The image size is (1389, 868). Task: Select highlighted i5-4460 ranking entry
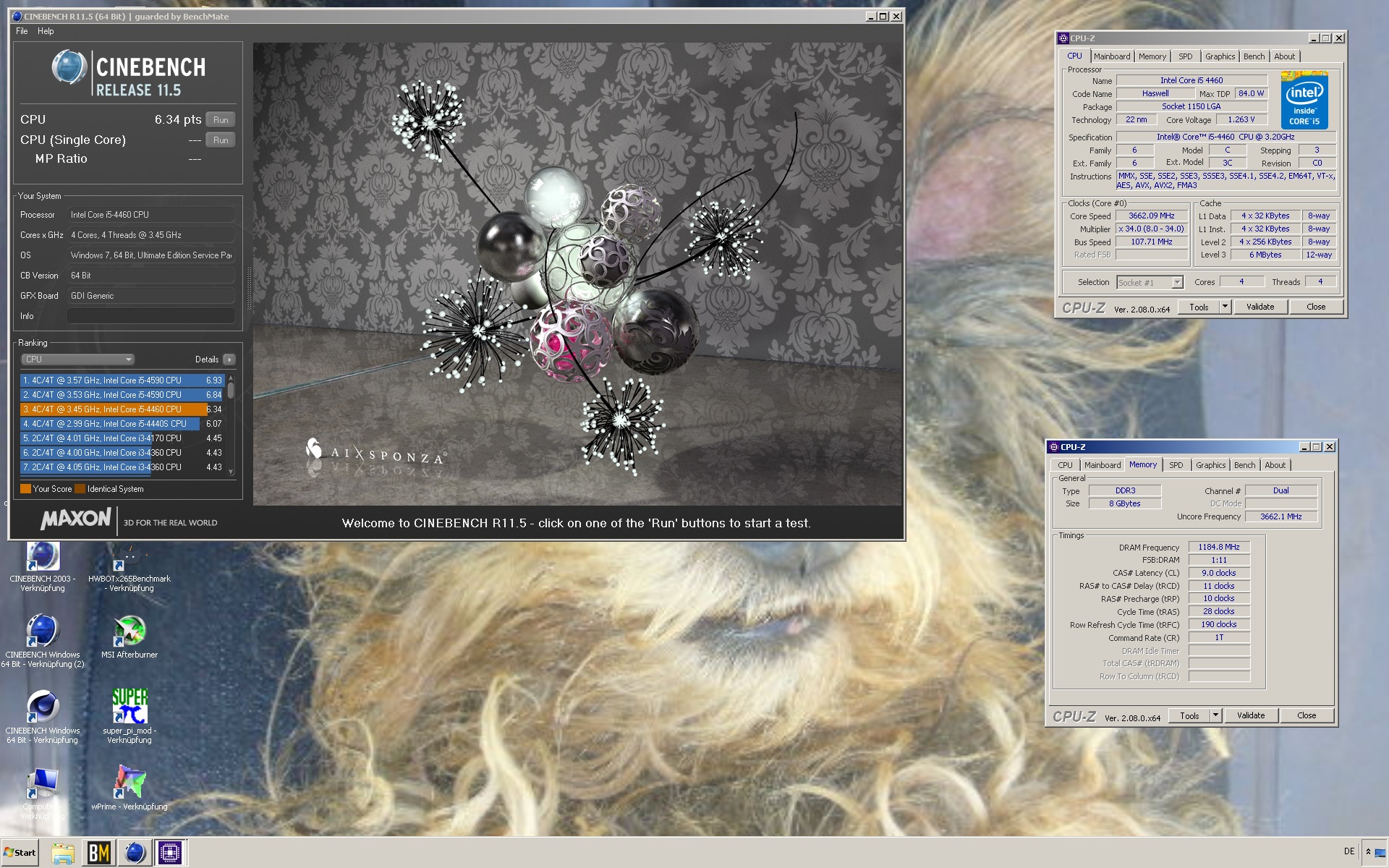click(x=122, y=409)
